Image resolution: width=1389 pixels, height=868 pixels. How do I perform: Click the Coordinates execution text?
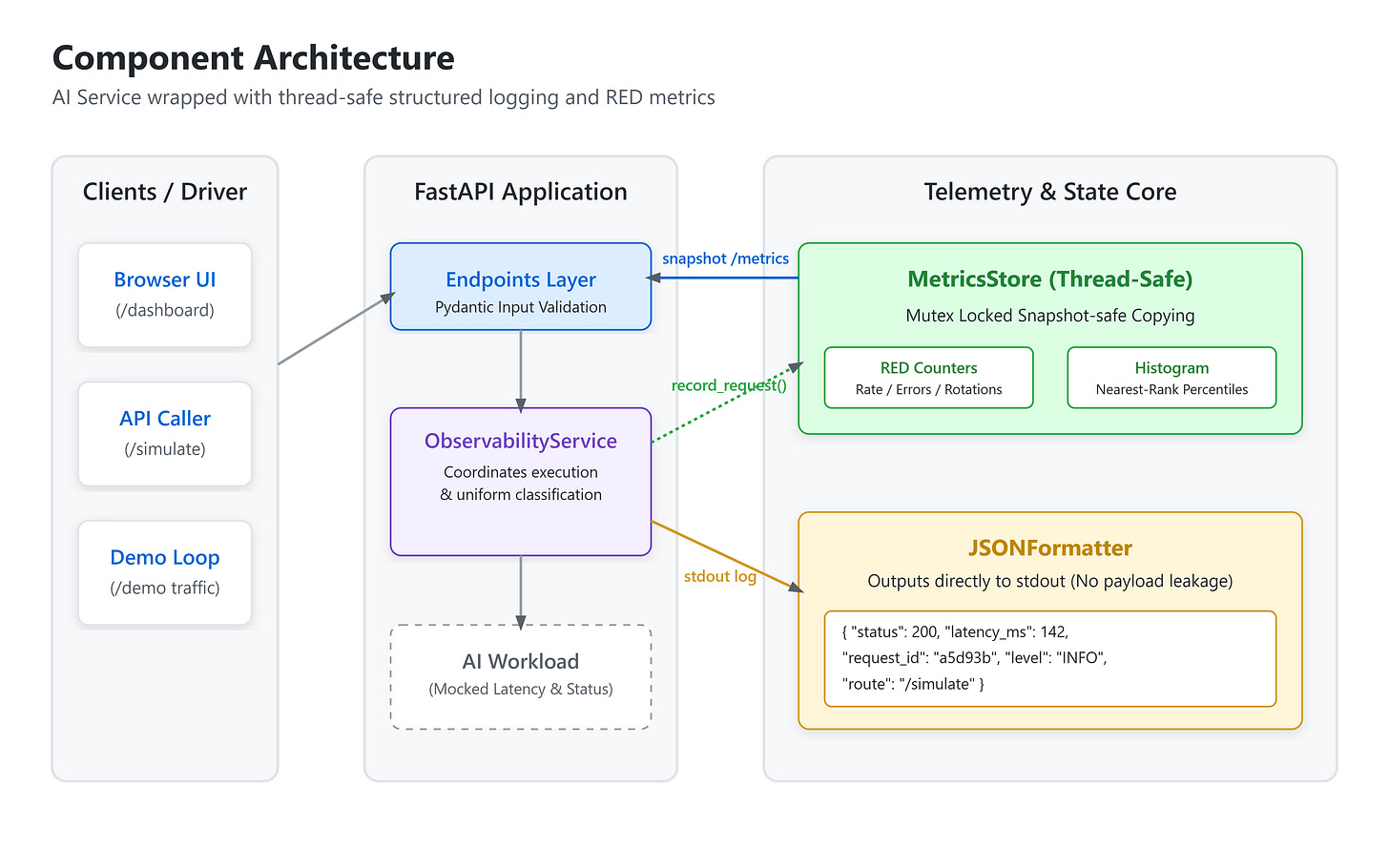tap(521, 472)
